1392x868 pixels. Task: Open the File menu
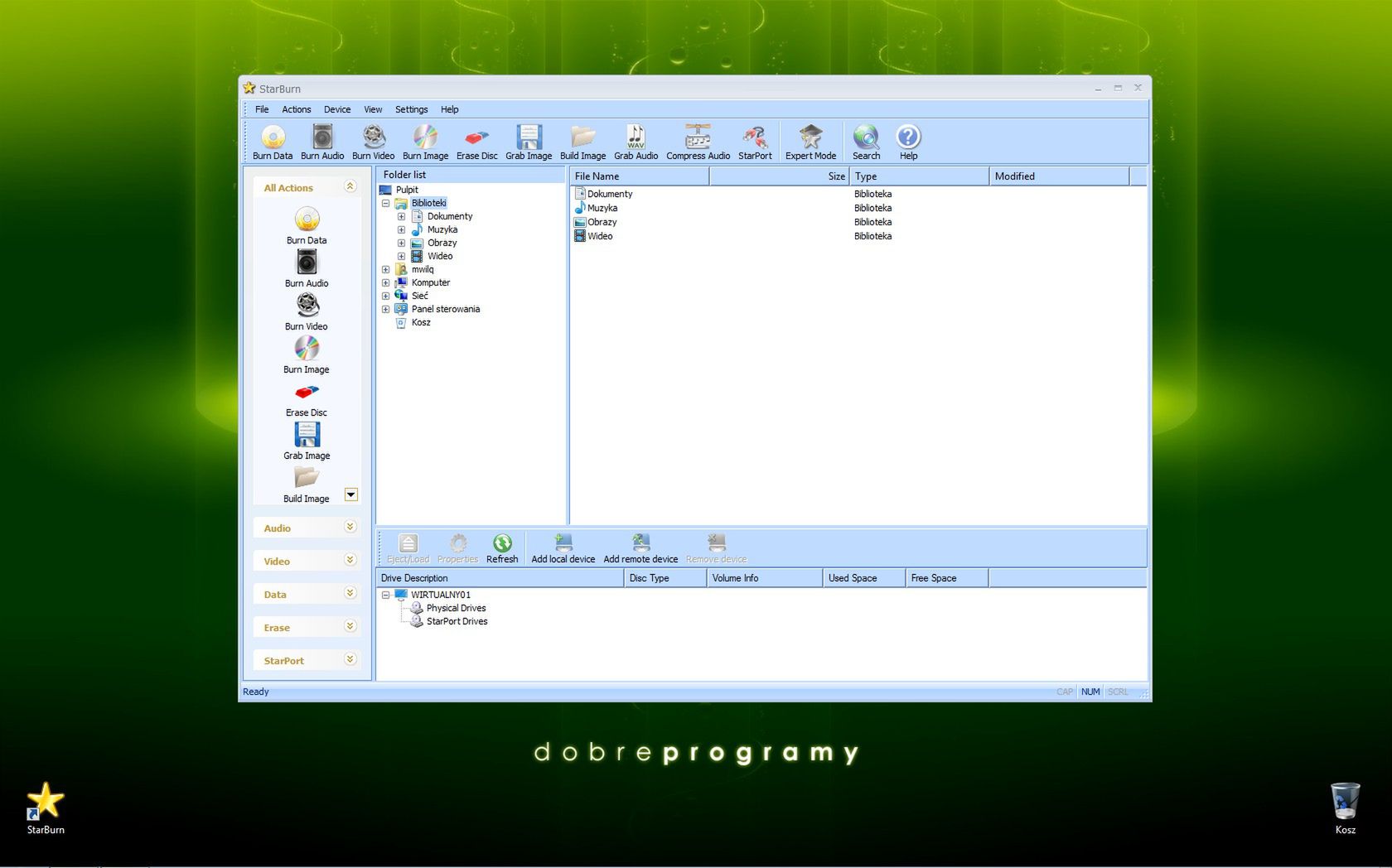[x=262, y=109]
